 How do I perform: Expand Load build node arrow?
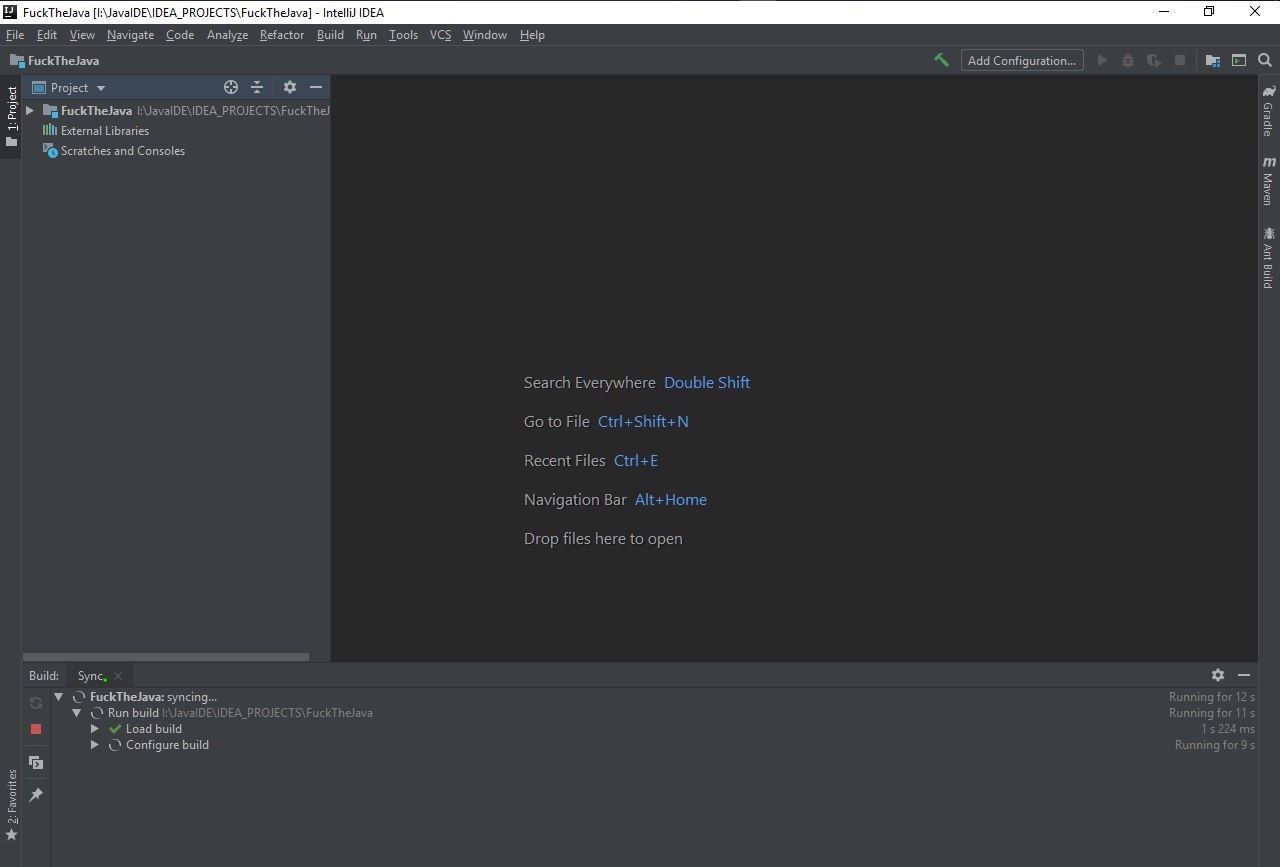point(95,729)
